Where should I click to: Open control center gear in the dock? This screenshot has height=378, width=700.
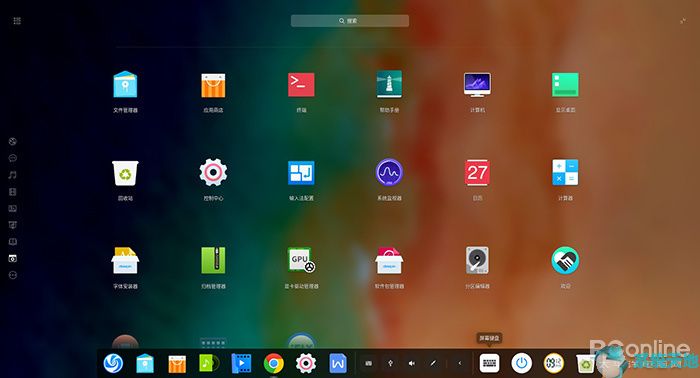306,363
